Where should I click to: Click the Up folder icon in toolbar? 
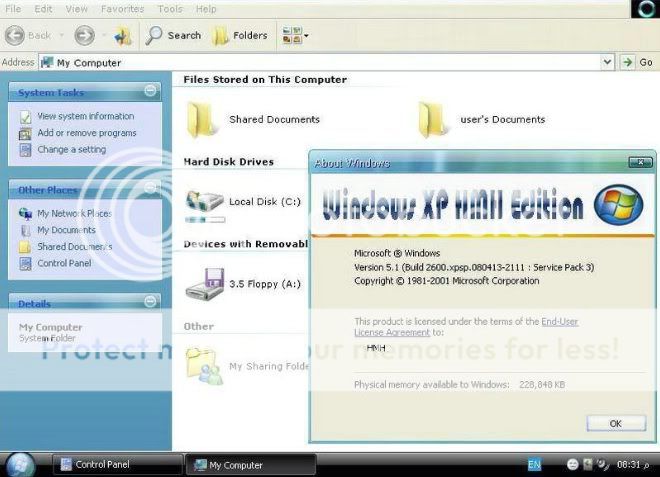pyautogui.click(x=123, y=36)
